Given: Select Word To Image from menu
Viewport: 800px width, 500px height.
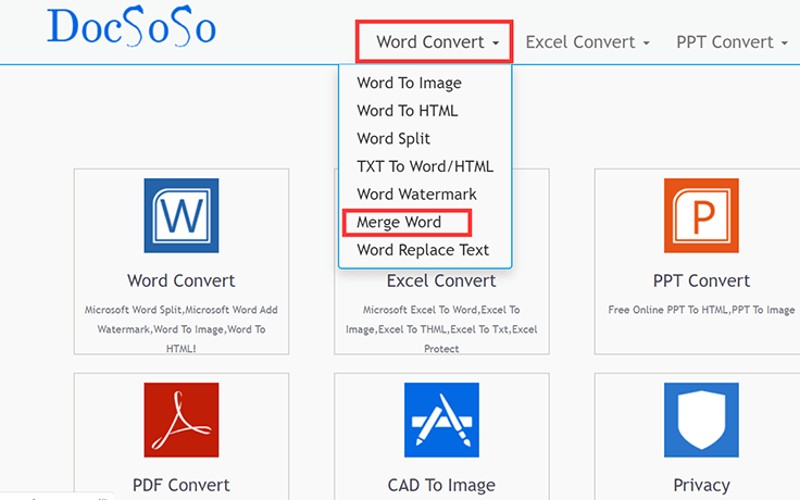Looking at the screenshot, I should pyautogui.click(x=409, y=83).
